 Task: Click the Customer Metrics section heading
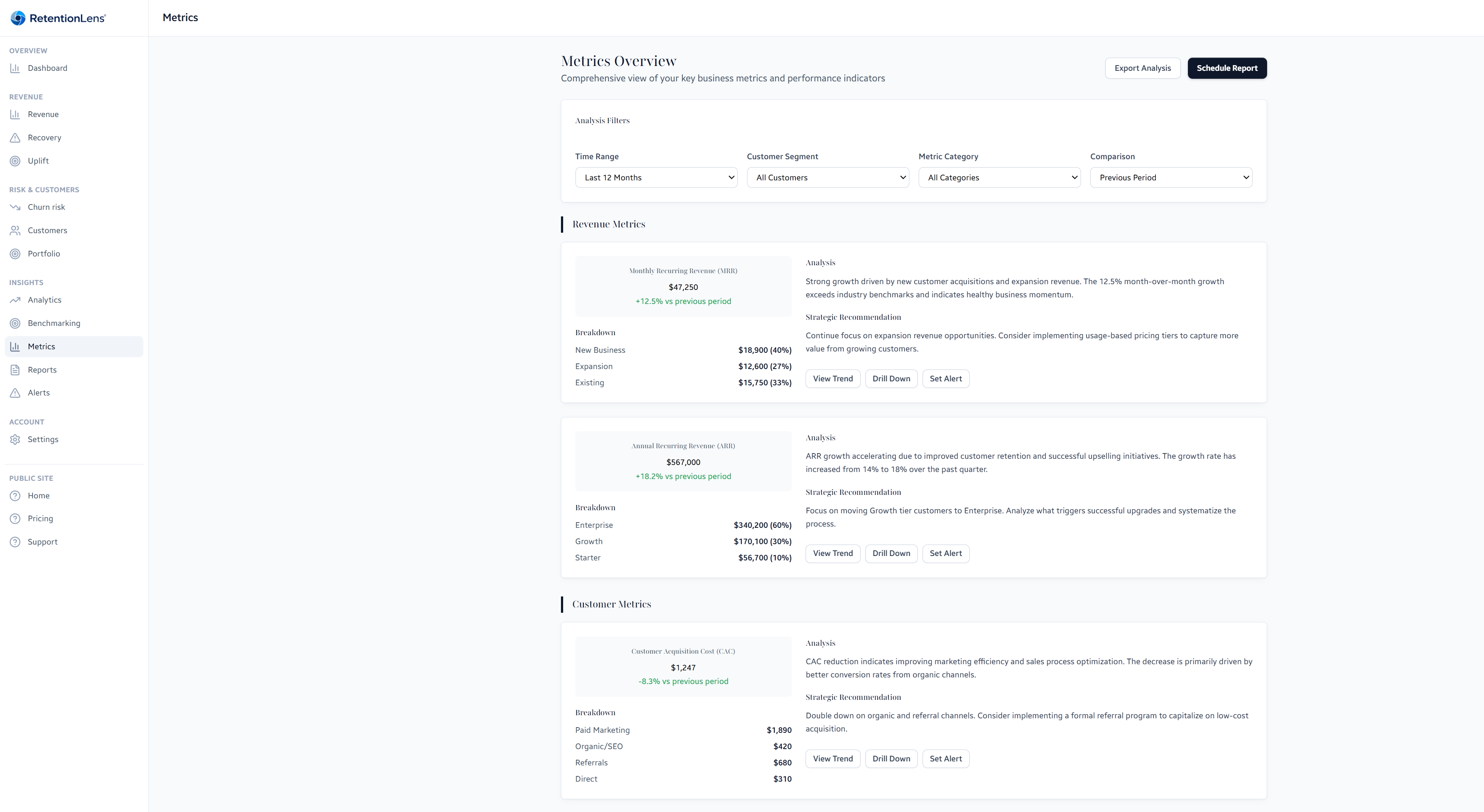click(611, 604)
